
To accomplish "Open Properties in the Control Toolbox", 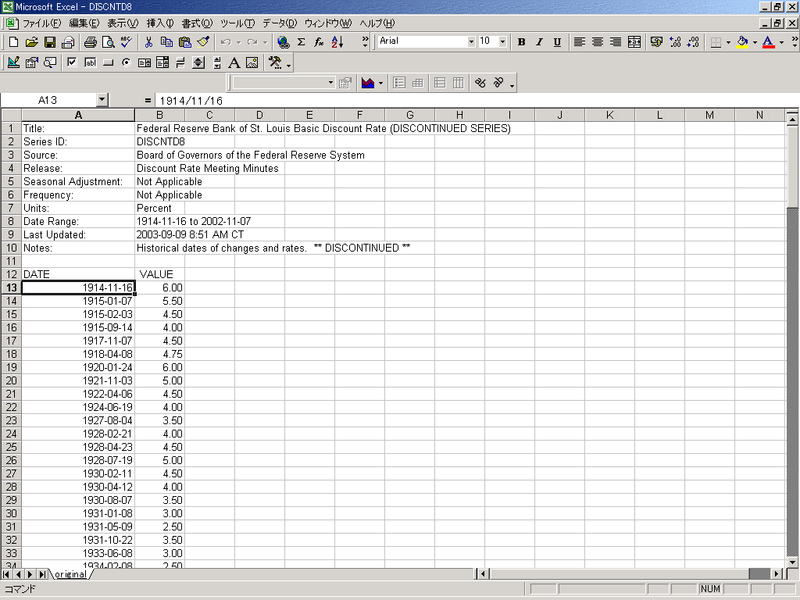I will (x=32, y=63).
